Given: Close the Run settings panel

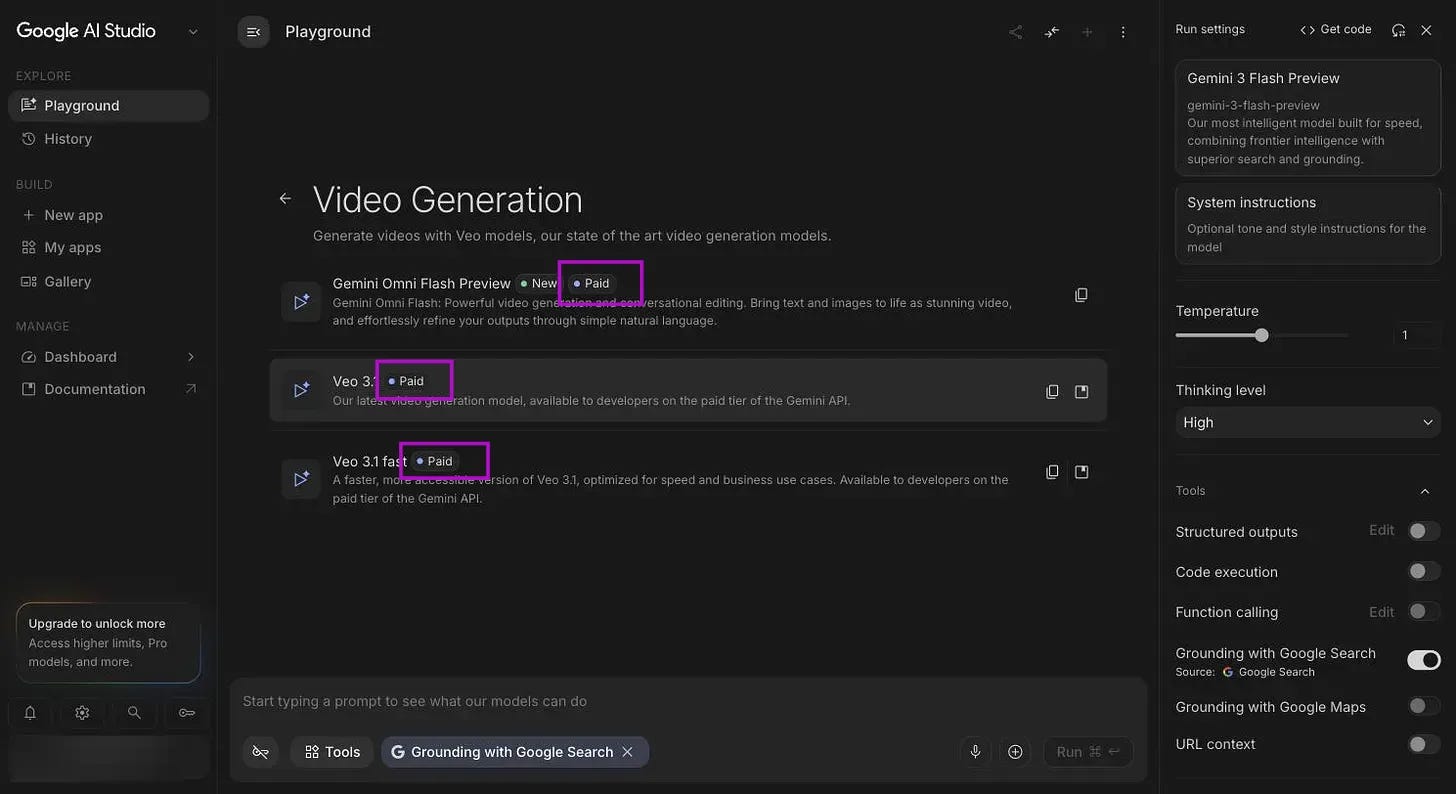Looking at the screenshot, I should (x=1426, y=30).
